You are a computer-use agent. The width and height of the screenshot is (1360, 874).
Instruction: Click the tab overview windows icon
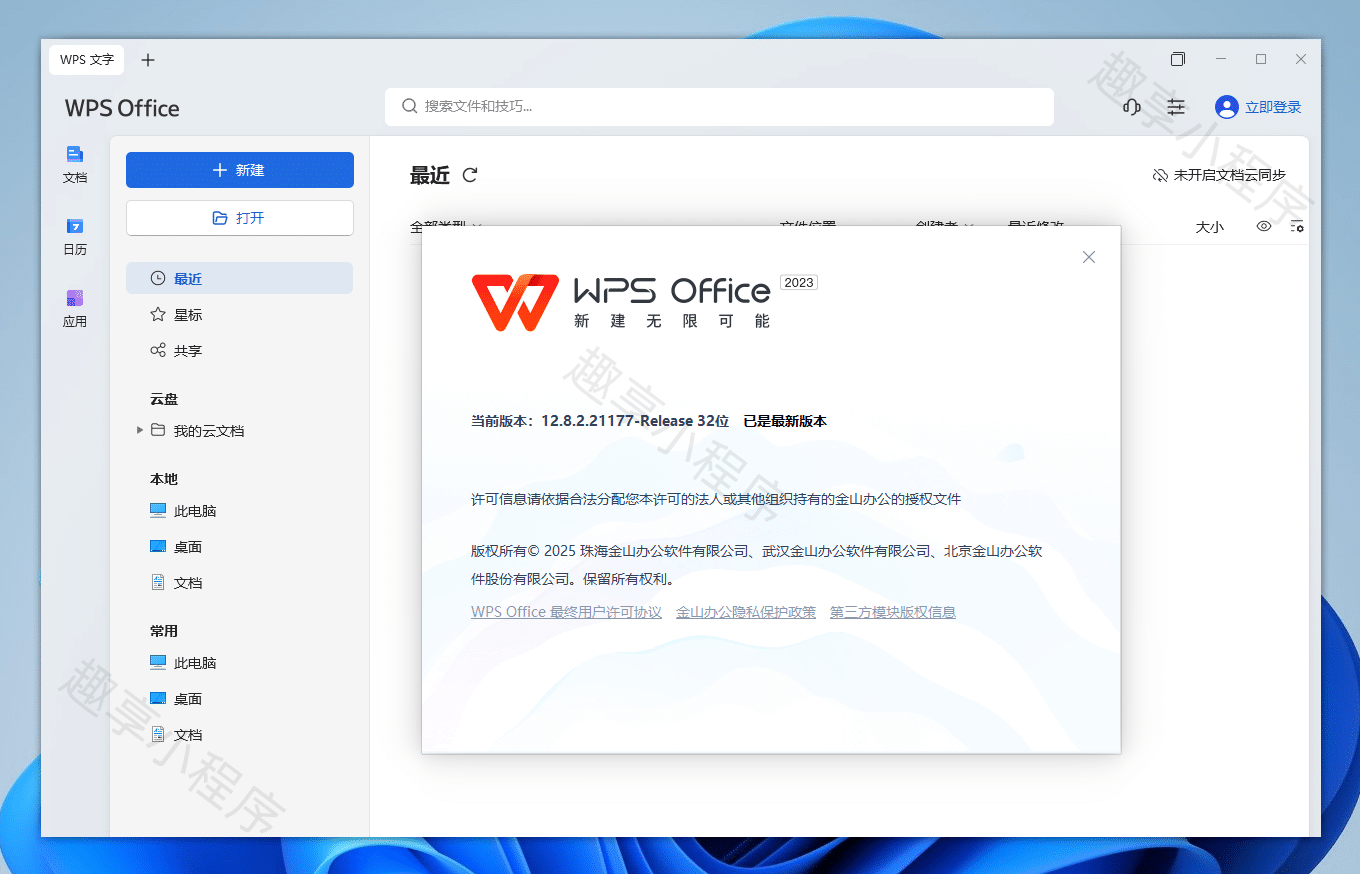coord(1178,59)
